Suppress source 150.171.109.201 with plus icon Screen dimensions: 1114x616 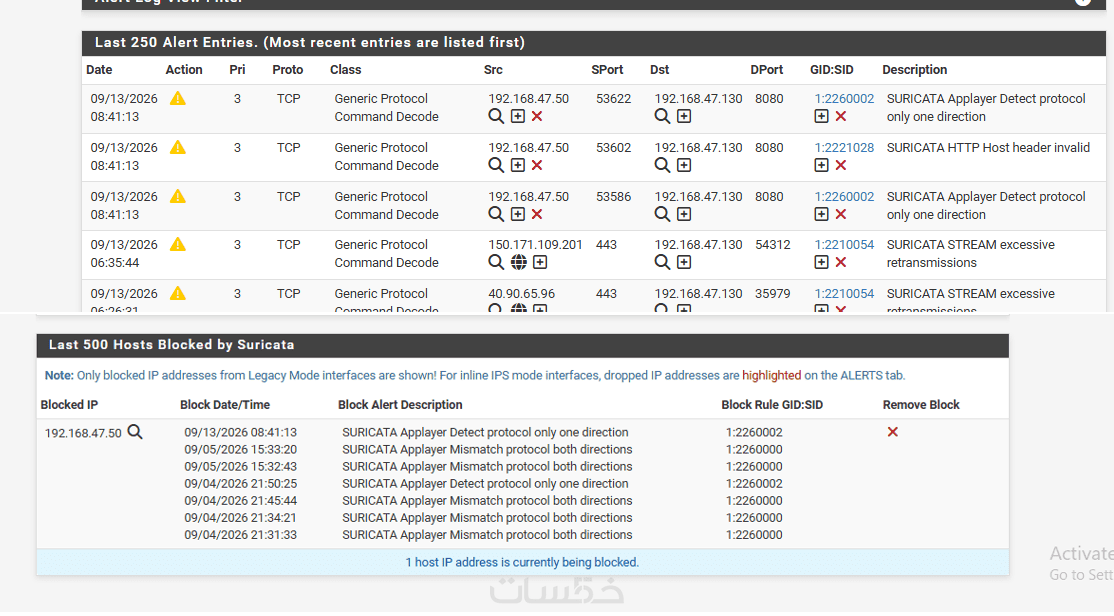[540, 263]
